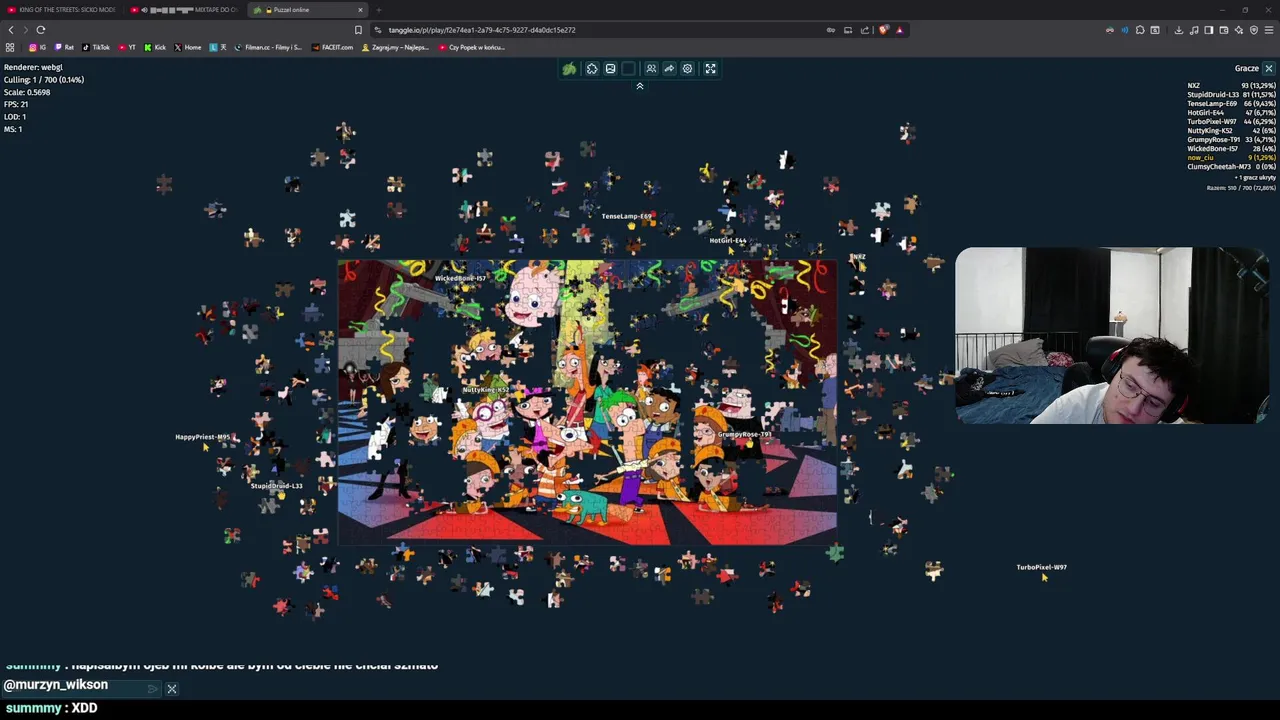The width and height of the screenshot is (1280, 720).
Task: Open a new browser tab
Action: (378, 10)
